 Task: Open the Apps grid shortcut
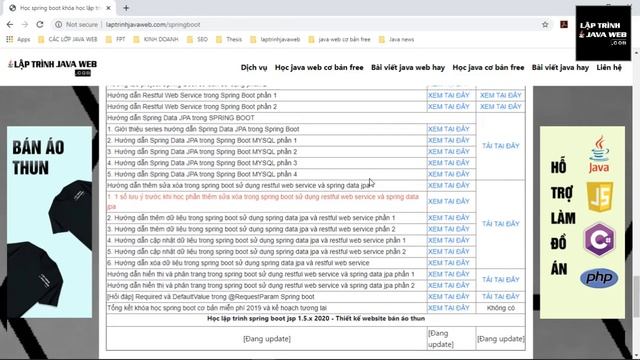pos(18,40)
